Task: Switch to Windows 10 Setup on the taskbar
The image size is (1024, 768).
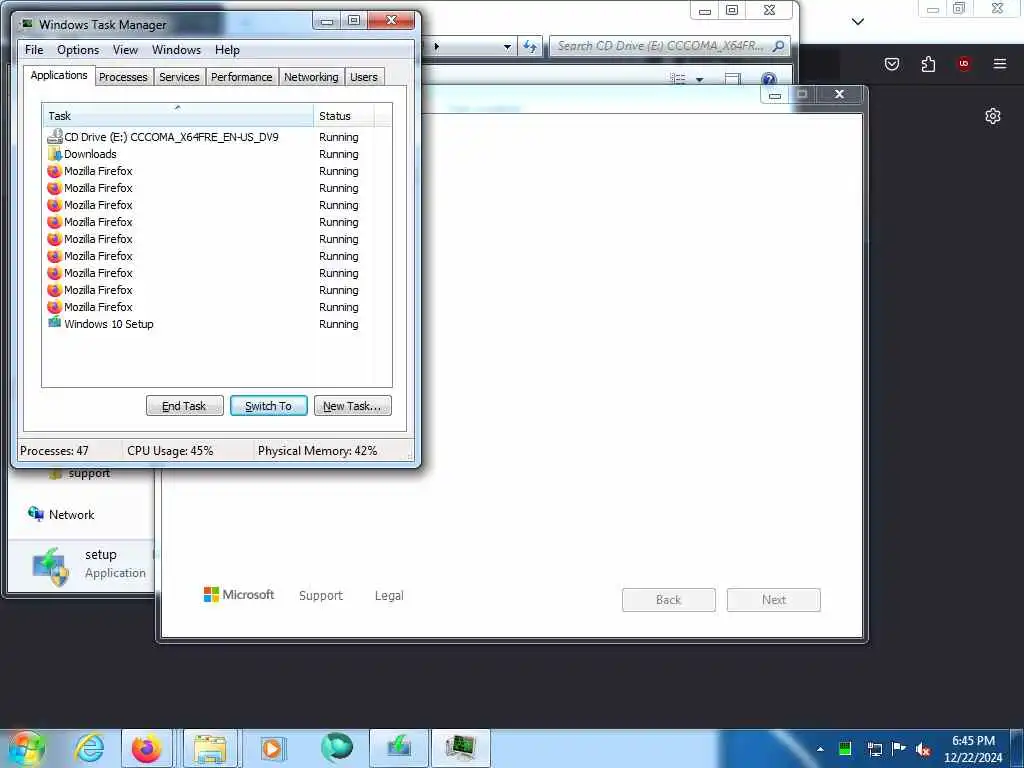Action: (x=398, y=748)
